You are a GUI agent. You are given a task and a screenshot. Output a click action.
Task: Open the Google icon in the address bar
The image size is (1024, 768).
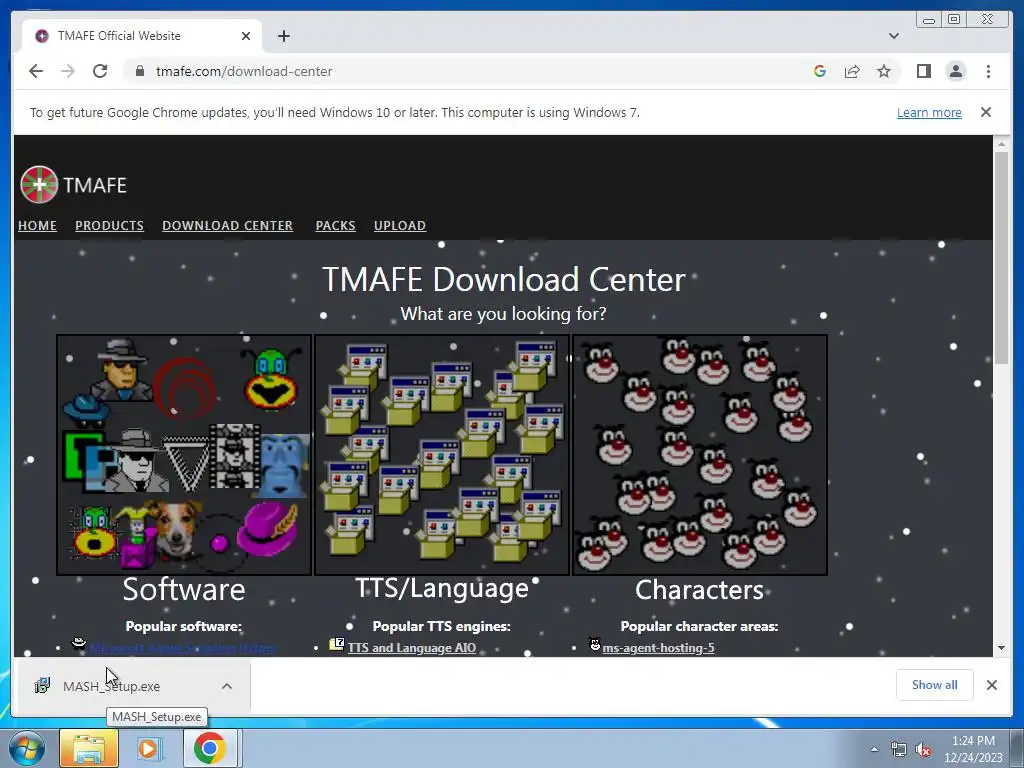pos(820,71)
